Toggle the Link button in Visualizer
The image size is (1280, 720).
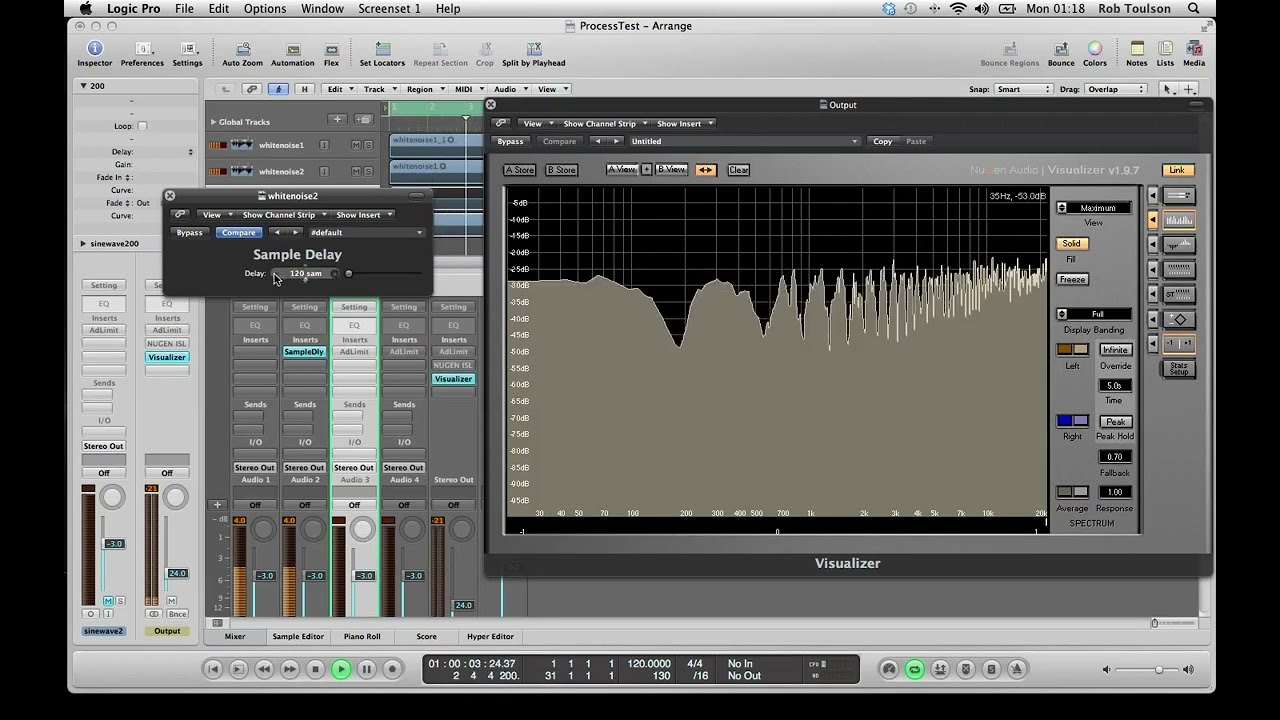pos(1177,170)
